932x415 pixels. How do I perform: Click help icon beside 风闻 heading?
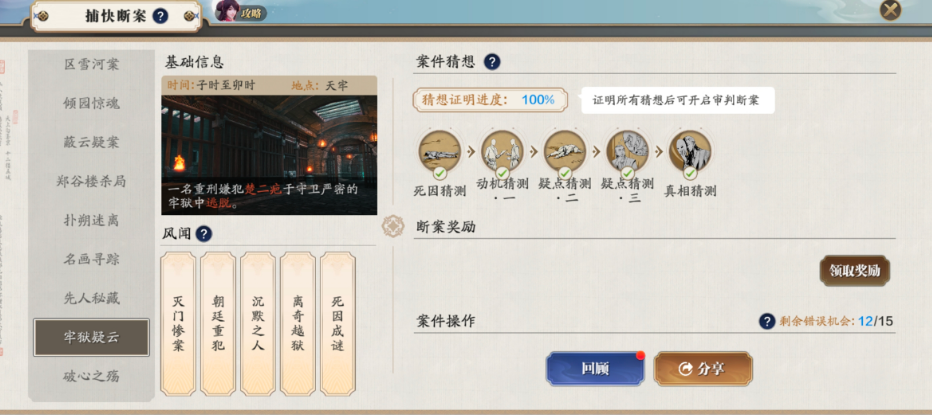[x=204, y=234]
